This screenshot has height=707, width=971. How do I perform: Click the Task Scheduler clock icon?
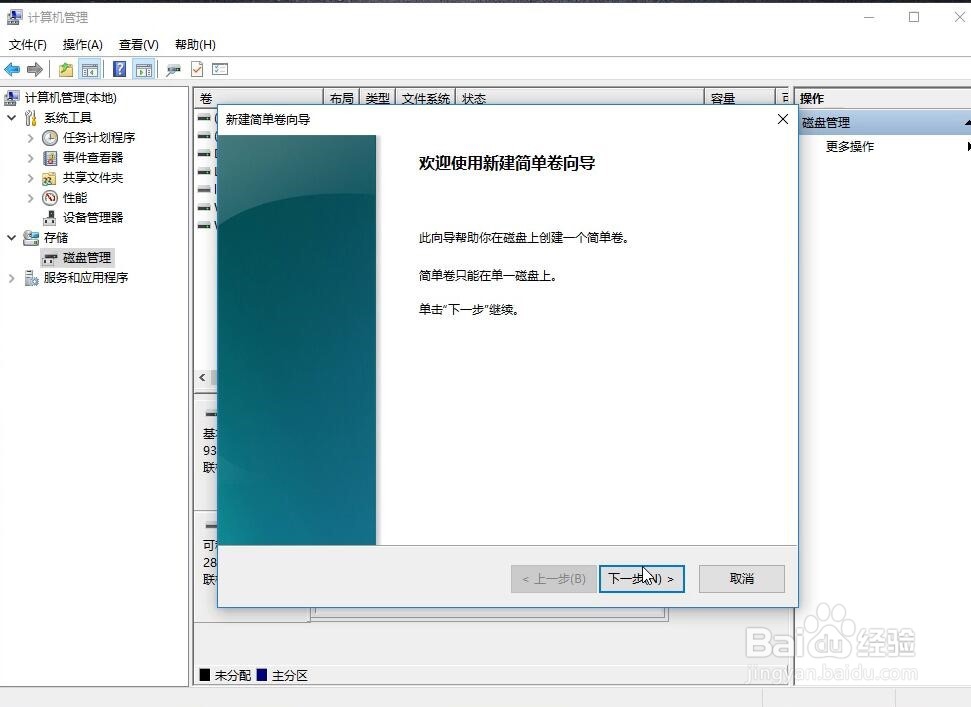click(50, 137)
